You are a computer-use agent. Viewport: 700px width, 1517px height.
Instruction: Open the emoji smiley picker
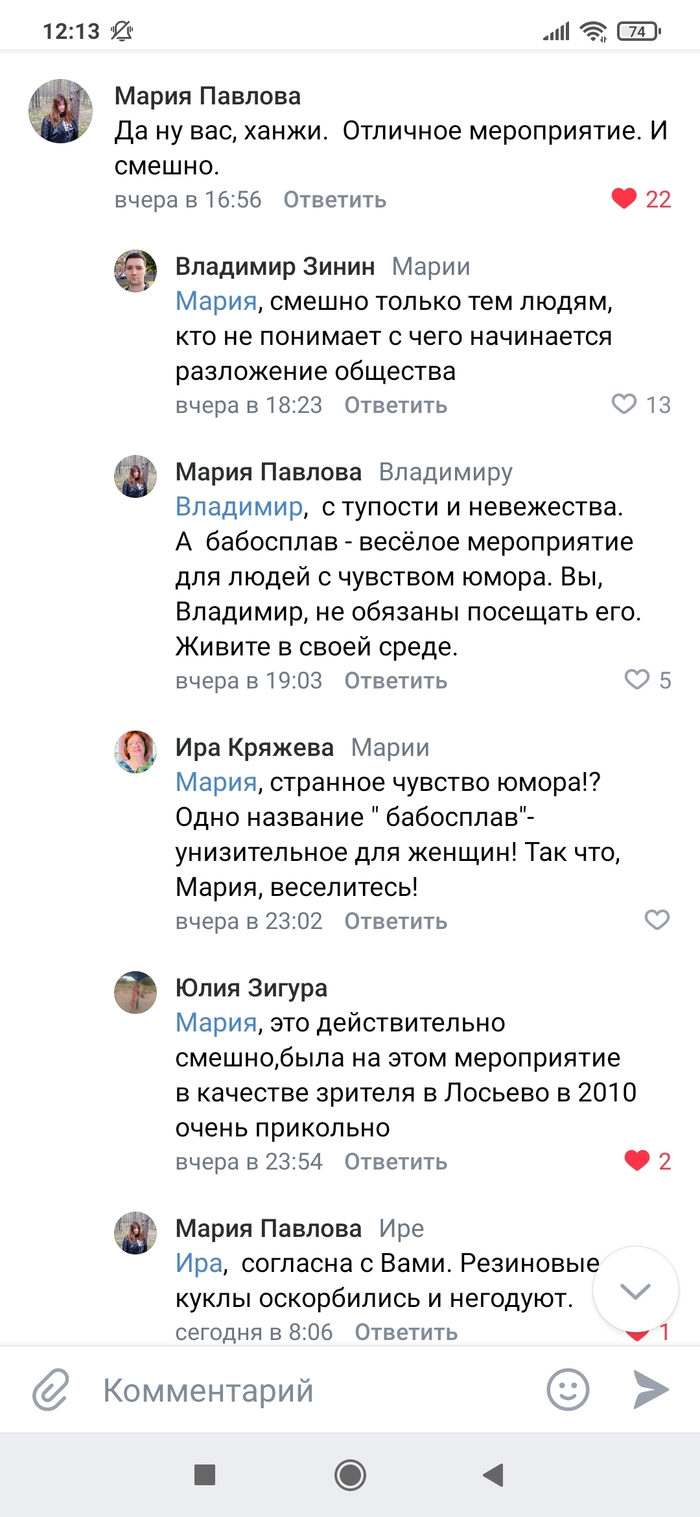[568, 1390]
